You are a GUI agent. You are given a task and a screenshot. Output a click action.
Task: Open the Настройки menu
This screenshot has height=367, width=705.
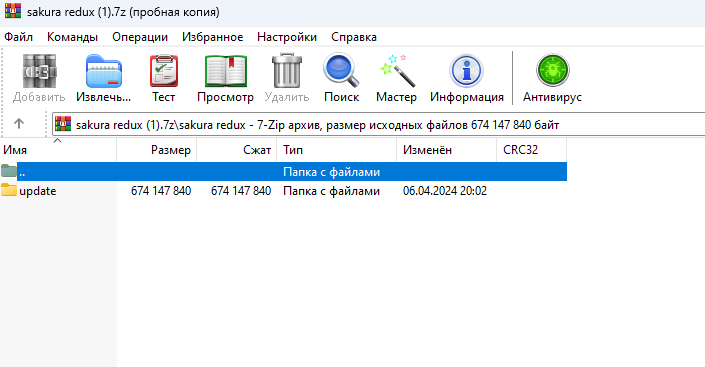pos(287,37)
